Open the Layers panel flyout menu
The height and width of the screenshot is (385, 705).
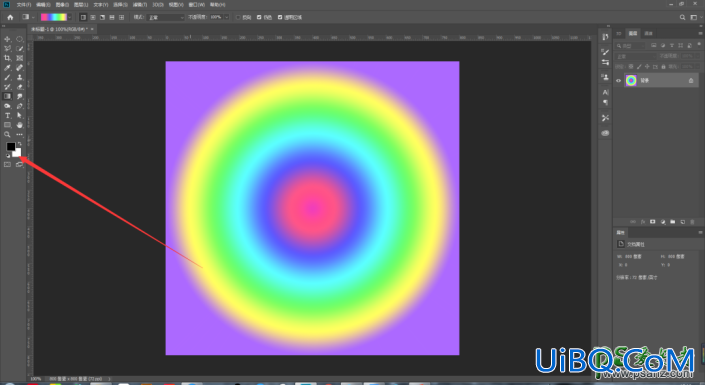tap(700, 33)
